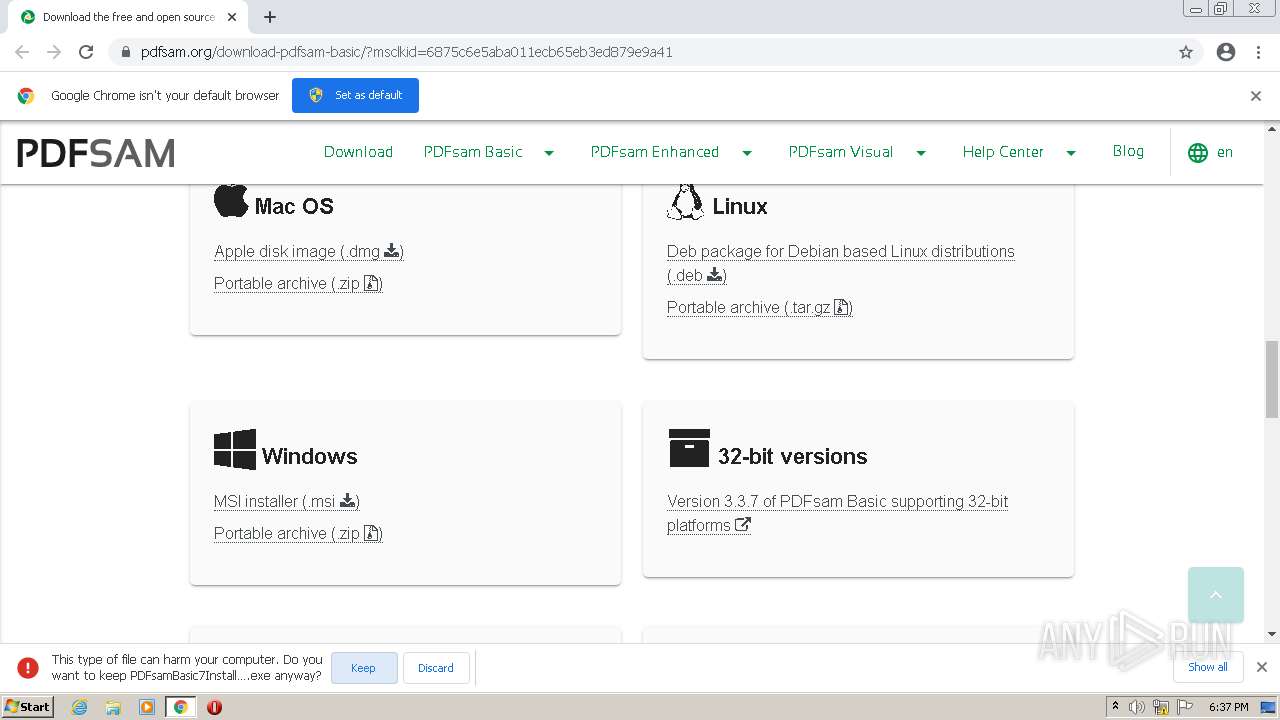Click the red taskbar icon after Chrome
This screenshot has width=1280, height=720.
pos(214,707)
